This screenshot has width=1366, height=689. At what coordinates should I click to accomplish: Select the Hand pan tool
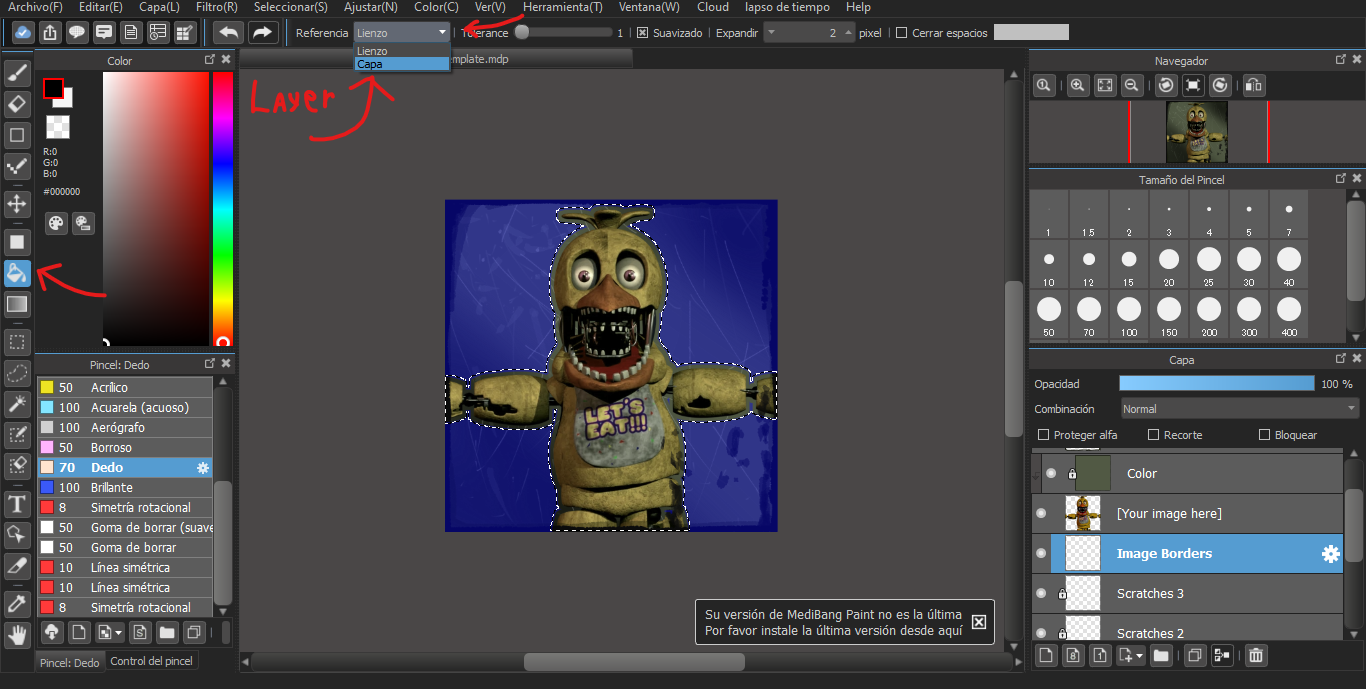(17, 634)
